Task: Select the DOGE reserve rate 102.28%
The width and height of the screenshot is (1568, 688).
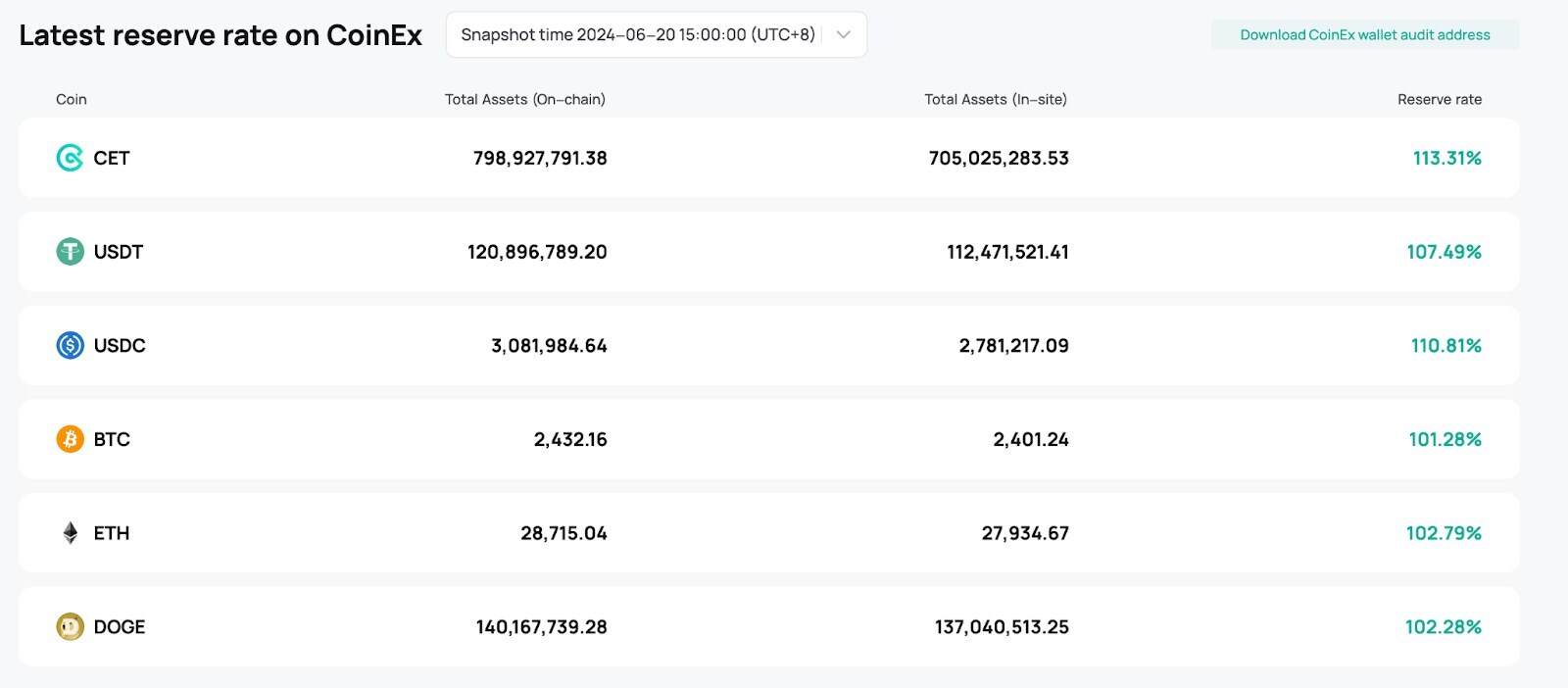Action: point(1443,626)
